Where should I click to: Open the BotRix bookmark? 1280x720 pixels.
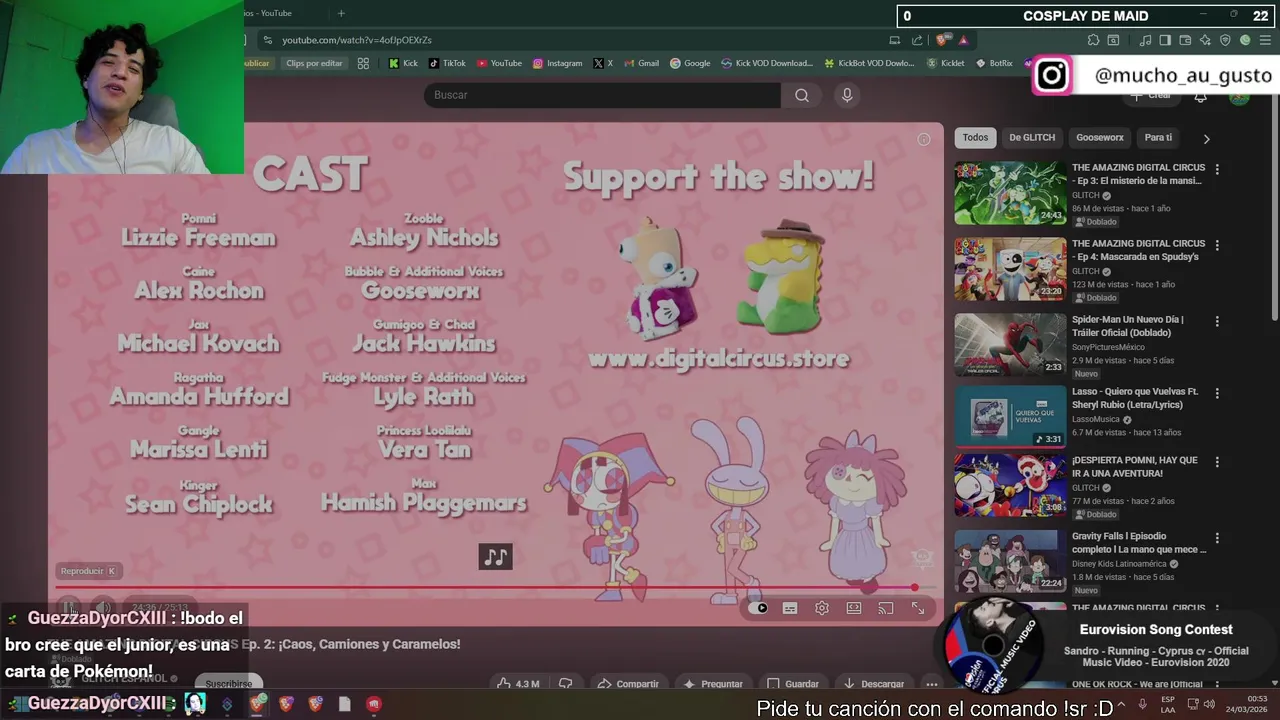coord(994,63)
